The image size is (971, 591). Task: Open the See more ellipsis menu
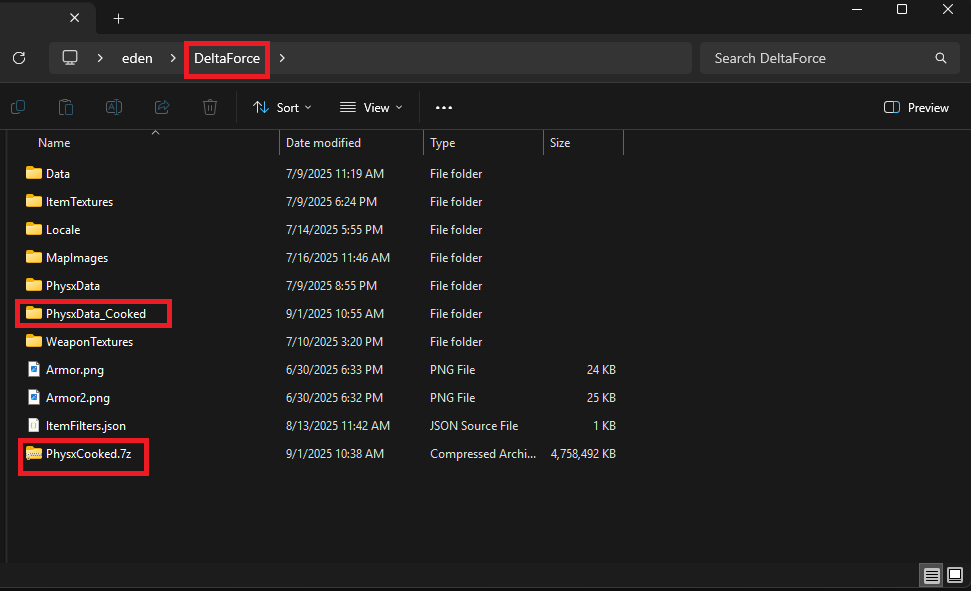(x=444, y=107)
